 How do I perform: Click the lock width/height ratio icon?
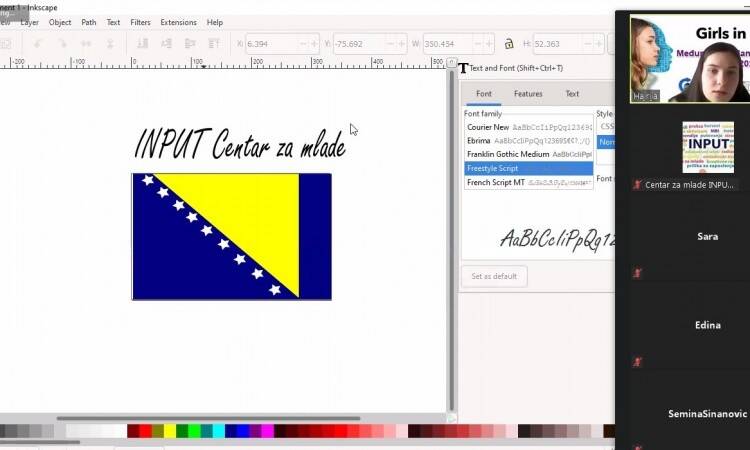508,44
